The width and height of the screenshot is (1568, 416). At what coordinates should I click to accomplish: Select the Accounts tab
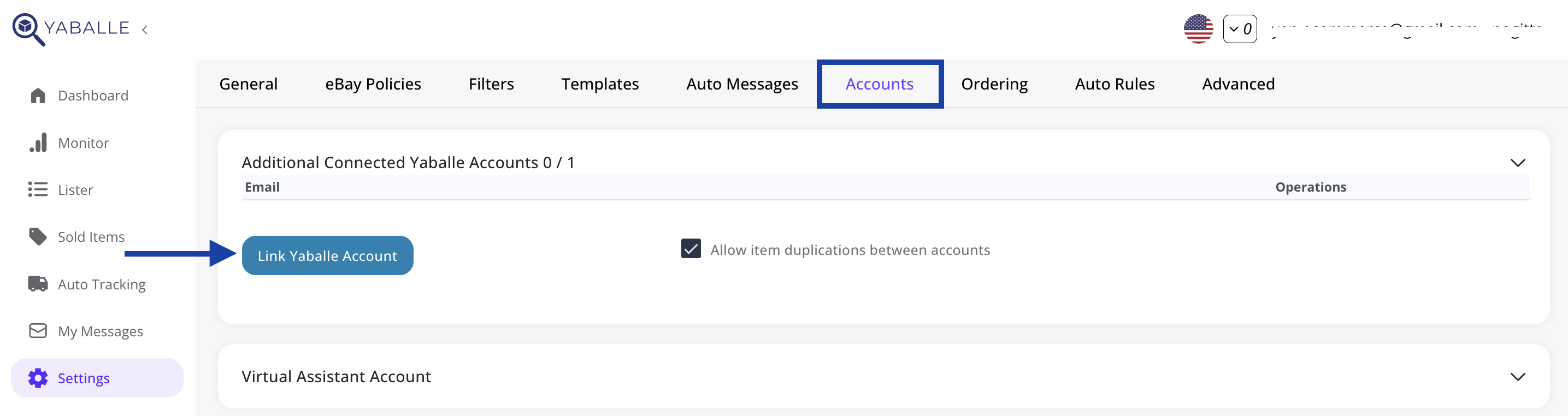coord(880,84)
